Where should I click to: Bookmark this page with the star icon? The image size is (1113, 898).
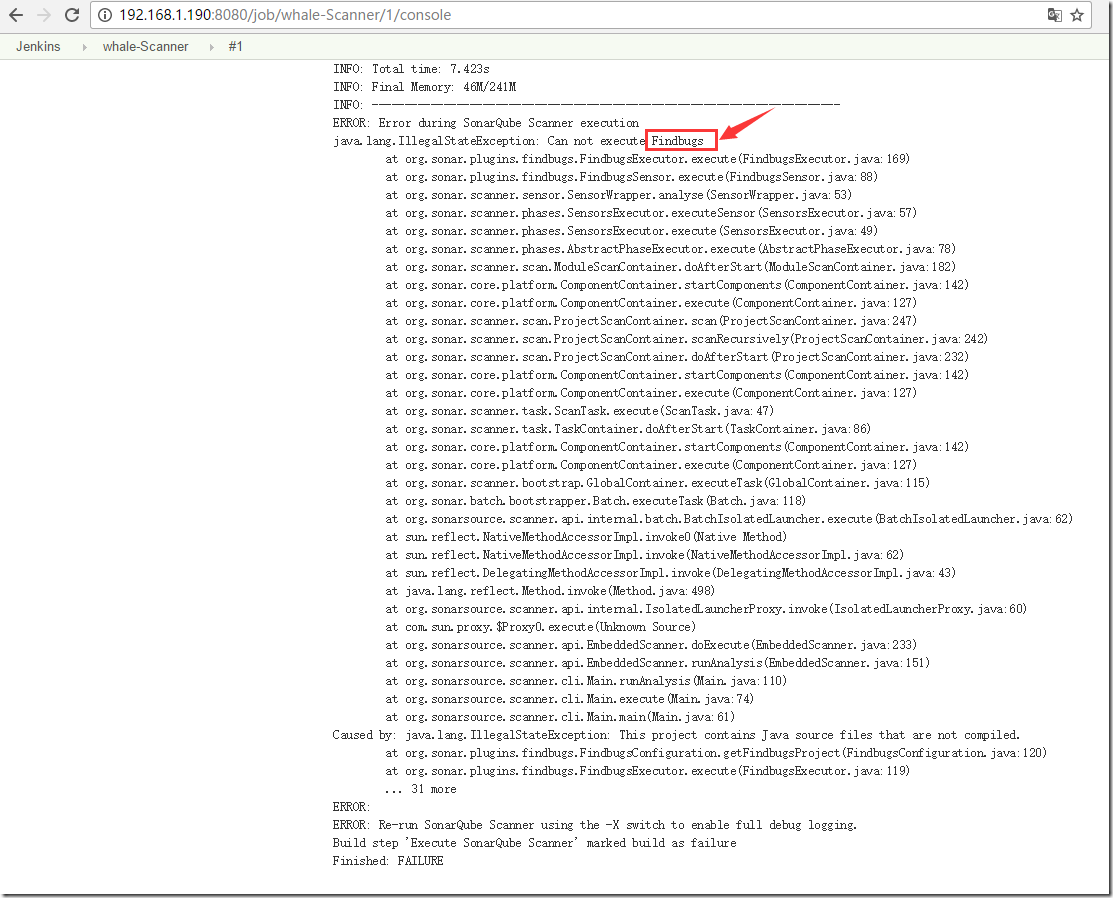[1077, 15]
